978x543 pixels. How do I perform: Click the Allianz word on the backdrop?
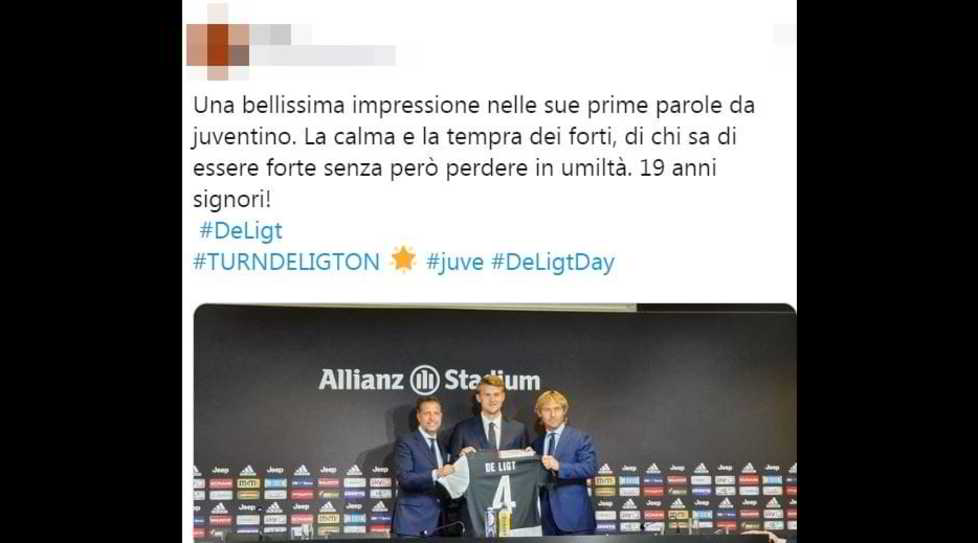click(361, 380)
